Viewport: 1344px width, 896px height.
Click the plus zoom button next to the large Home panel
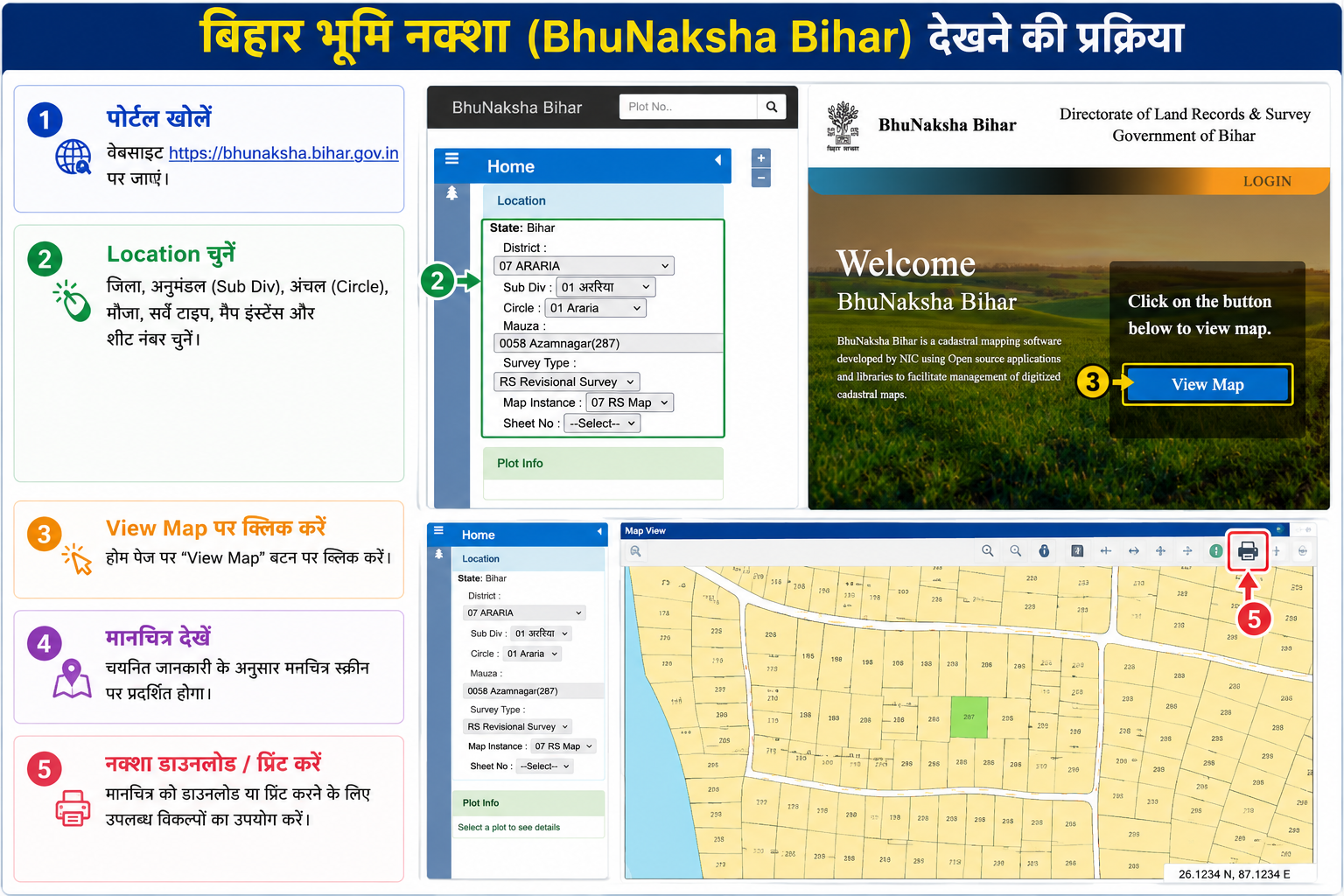pyautogui.click(x=761, y=158)
